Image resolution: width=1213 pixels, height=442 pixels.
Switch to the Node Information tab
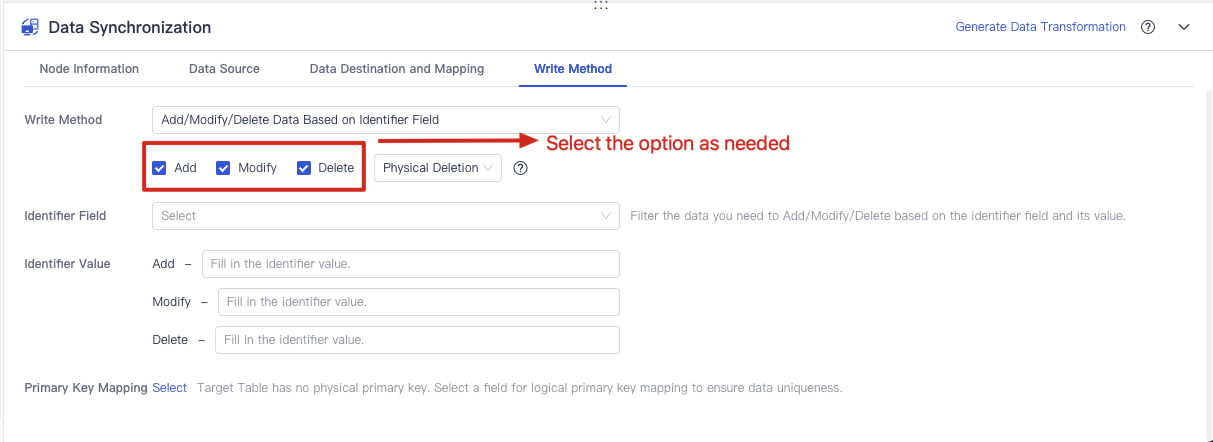coord(89,69)
